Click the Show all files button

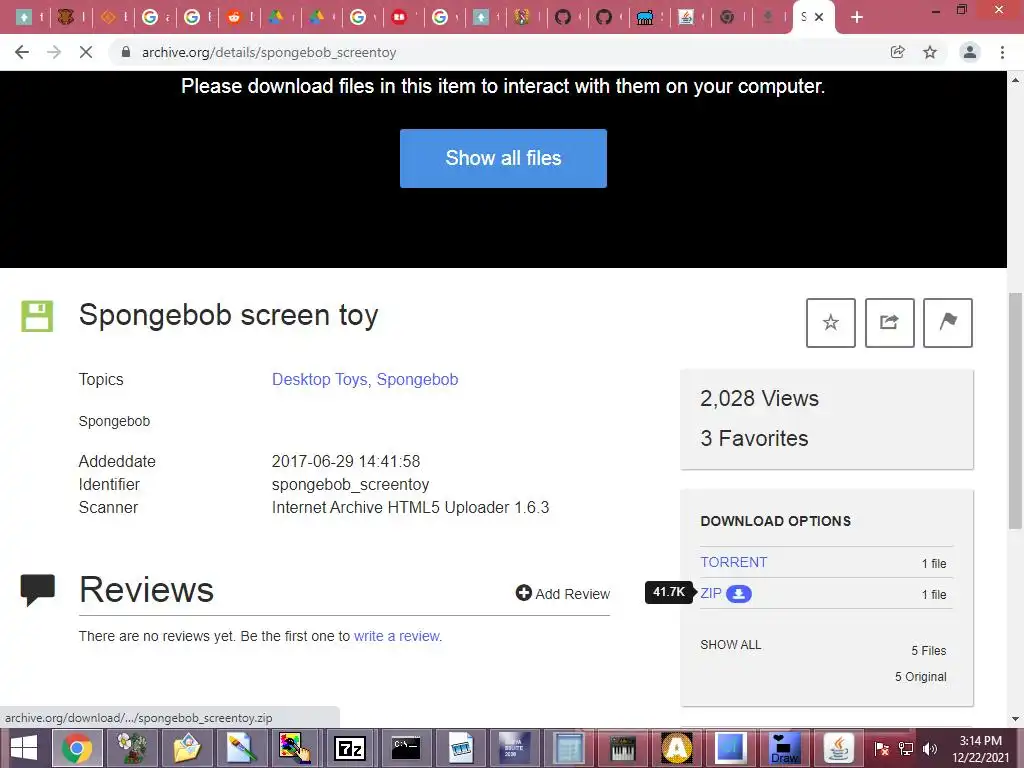(503, 158)
